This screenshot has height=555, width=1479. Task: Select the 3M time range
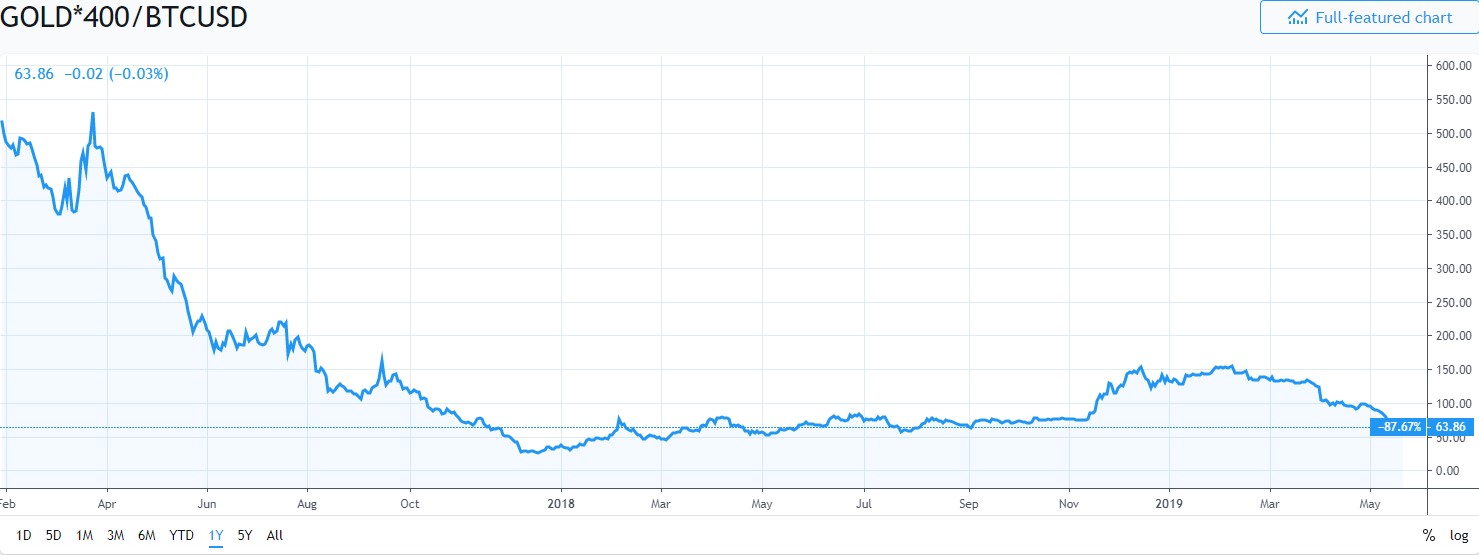pyautogui.click(x=116, y=535)
